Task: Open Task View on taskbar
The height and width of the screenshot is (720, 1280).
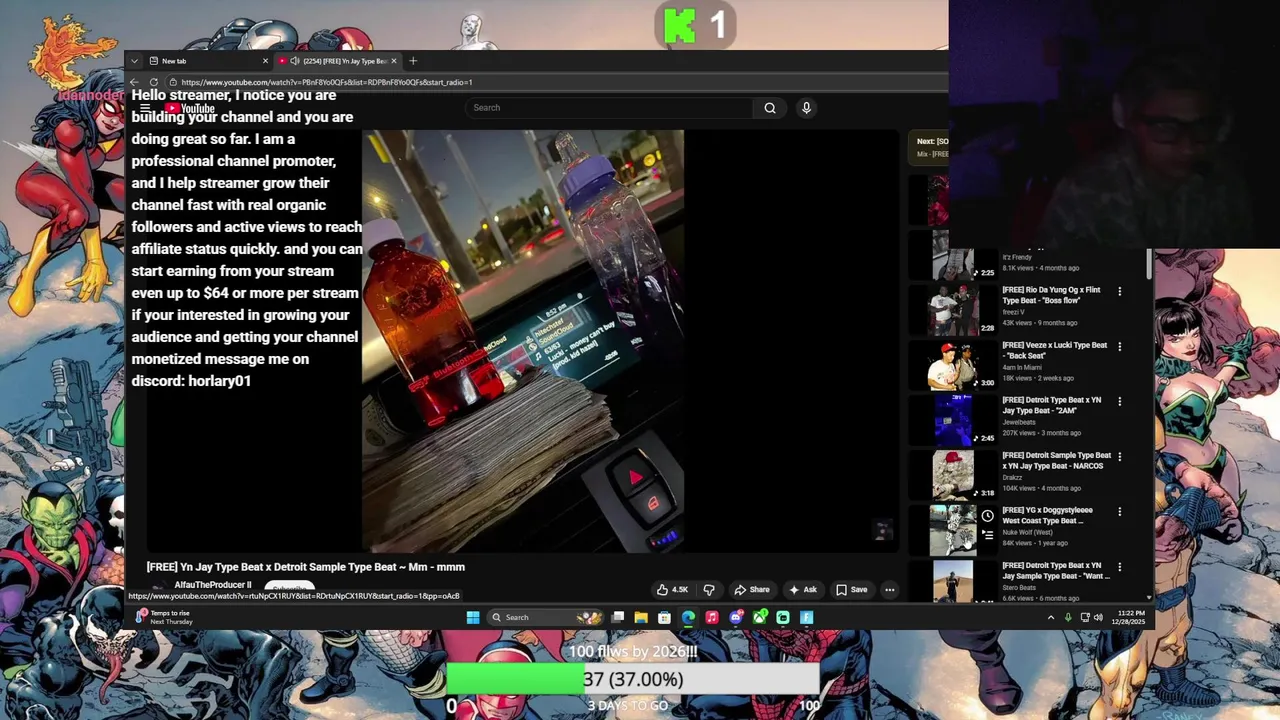Action: [618, 617]
